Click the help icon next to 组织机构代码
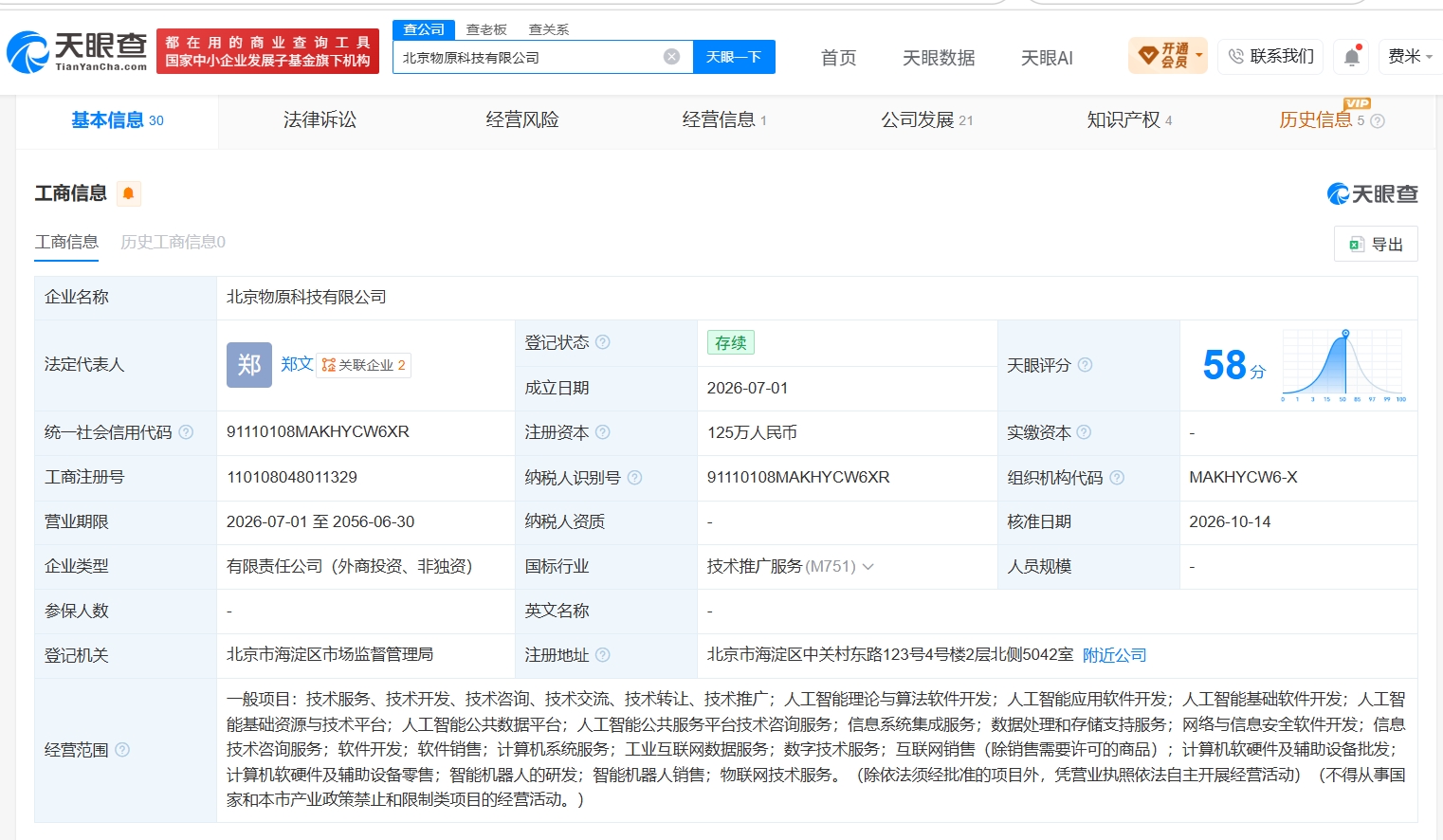This screenshot has width=1443, height=840. click(1117, 478)
